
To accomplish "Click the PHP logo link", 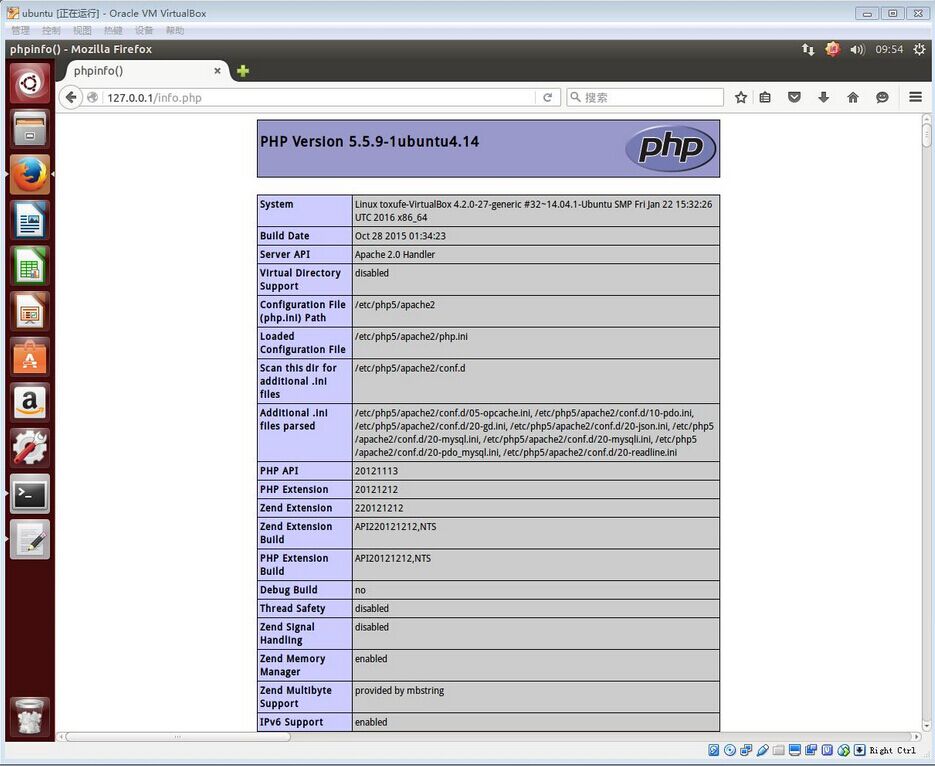I will 671,148.
